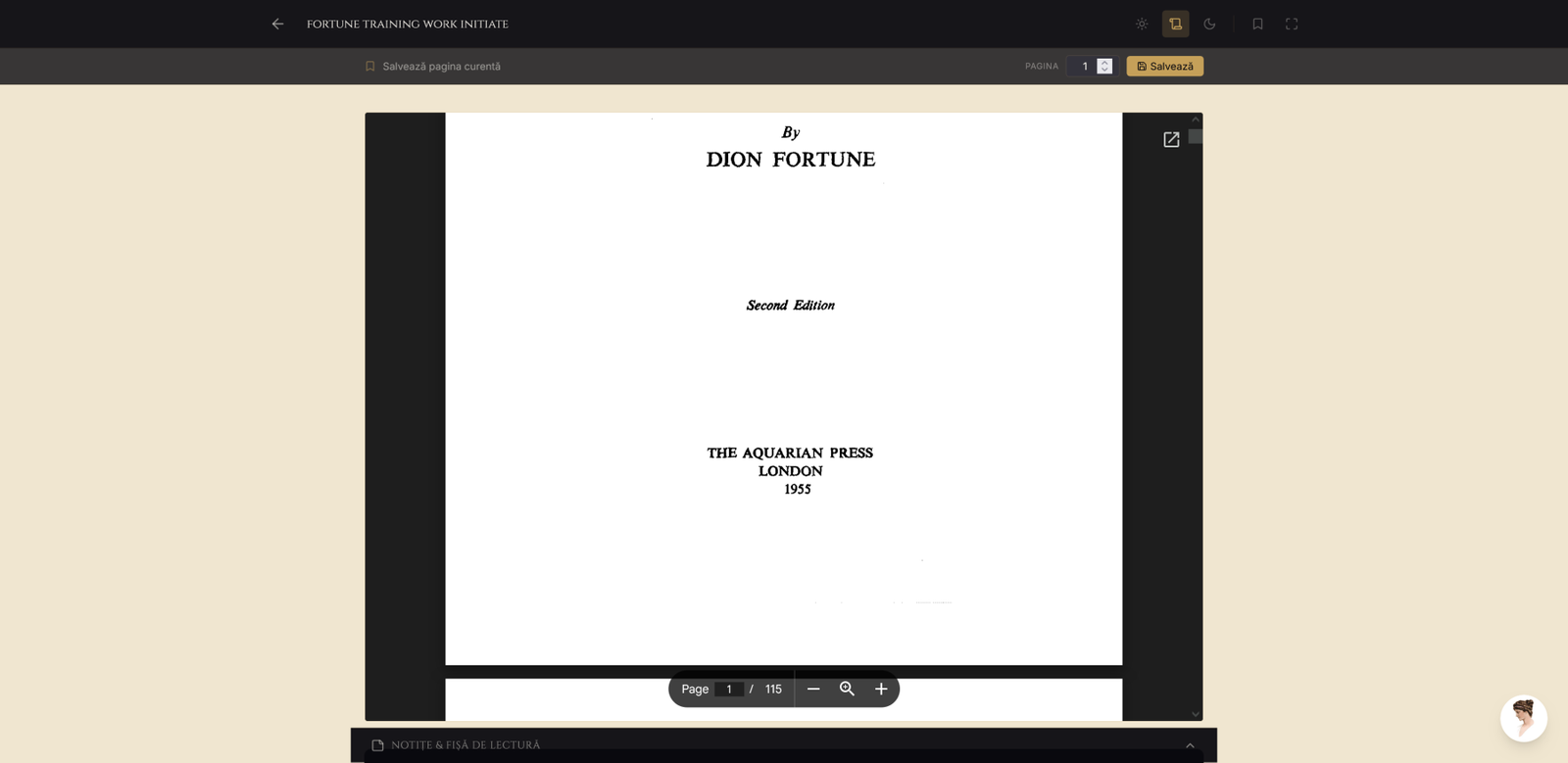This screenshot has width=1568, height=763.
Task: Increase PAGINA number with stepper arrows
Action: [x=1104, y=62]
